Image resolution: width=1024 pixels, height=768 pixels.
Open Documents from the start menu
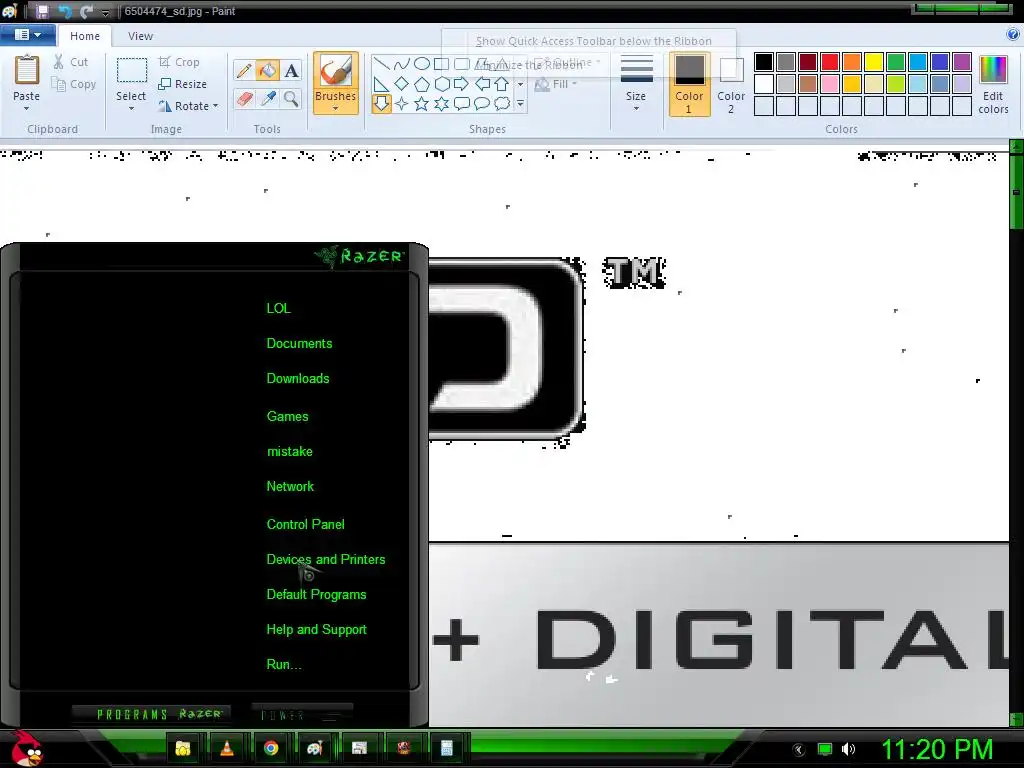[299, 344]
